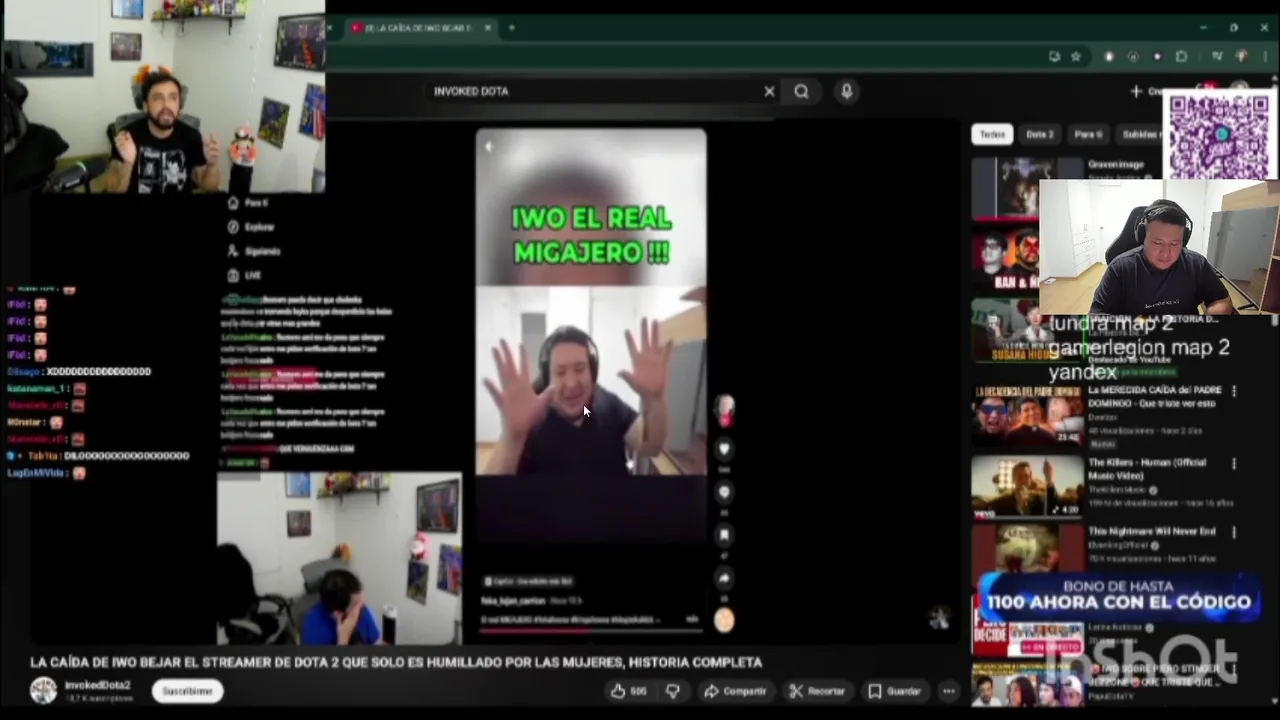This screenshot has height=720, width=1280.
Task: Bookmark page with the star icon
Action: coord(1076,57)
